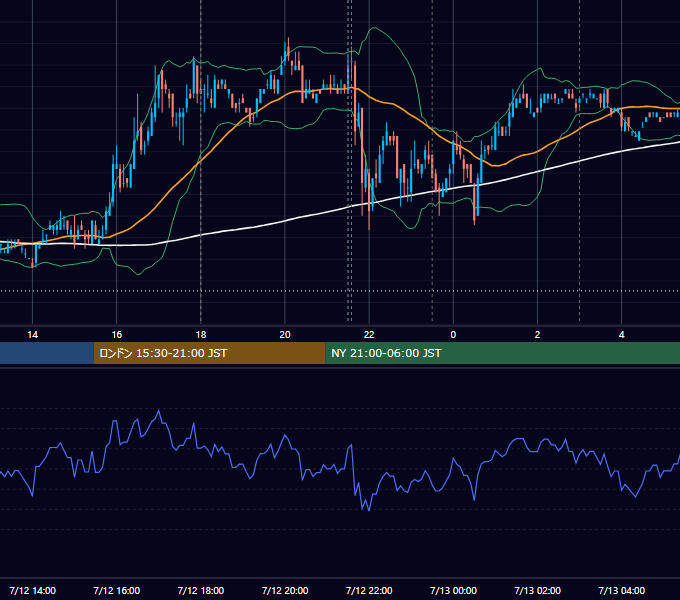Click the hour label 14 on price chart axis

click(33, 335)
